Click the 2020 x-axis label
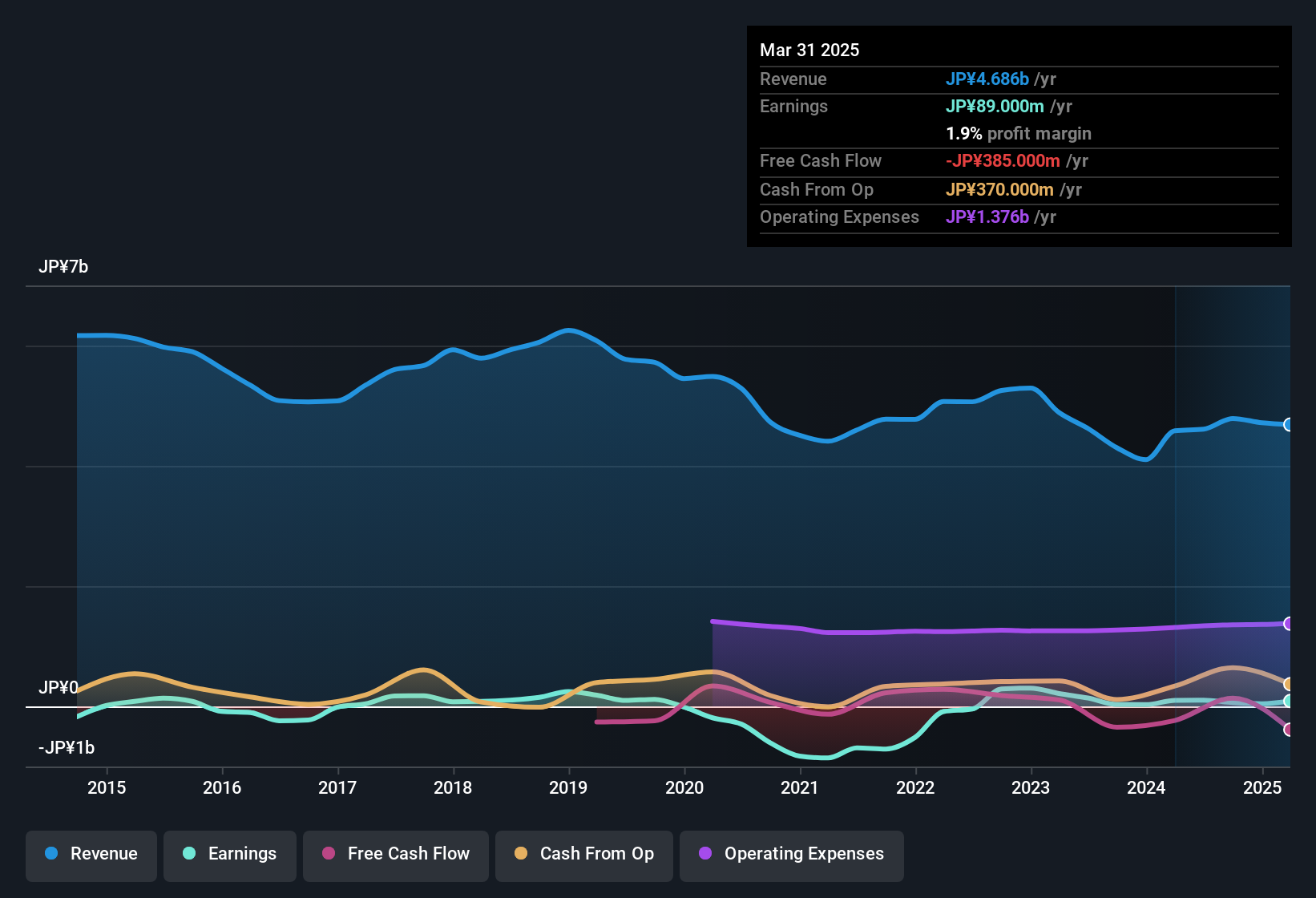The width and height of the screenshot is (1316, 898). (x=684, y=787)
